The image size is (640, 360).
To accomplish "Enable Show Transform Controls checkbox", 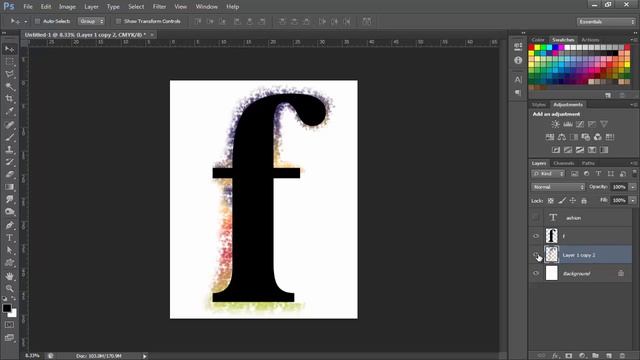I will coord(118,21).
